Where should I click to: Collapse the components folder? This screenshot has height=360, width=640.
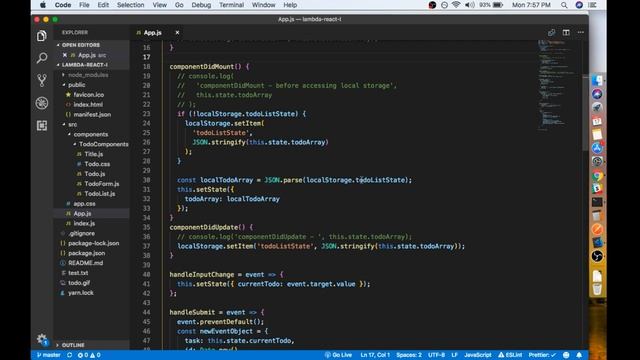pos(91,134)
